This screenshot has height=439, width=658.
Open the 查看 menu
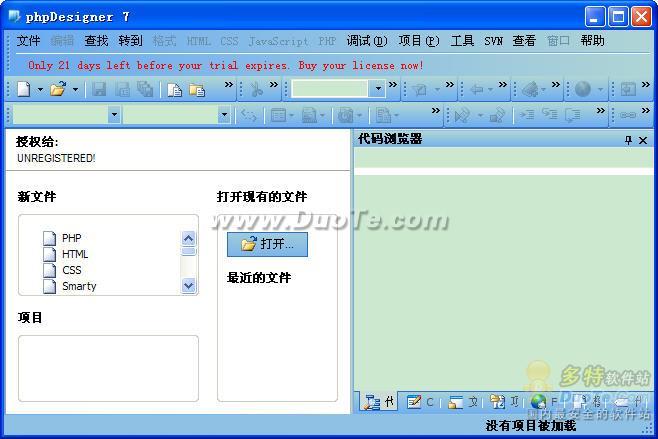click(x=524, y=41)
